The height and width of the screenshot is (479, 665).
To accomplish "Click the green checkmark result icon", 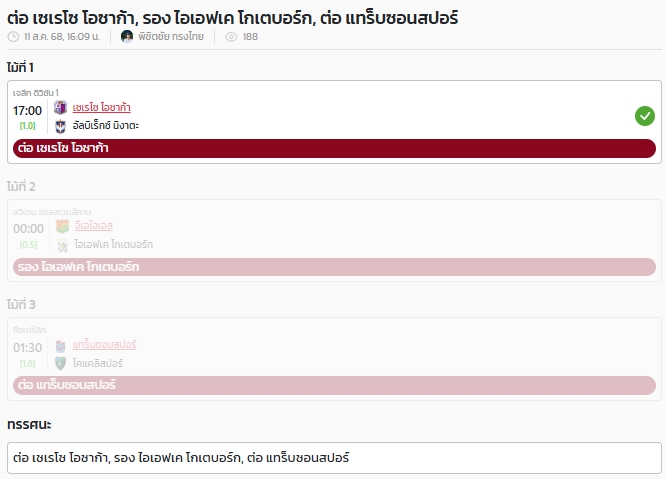I will coord(645,116).
